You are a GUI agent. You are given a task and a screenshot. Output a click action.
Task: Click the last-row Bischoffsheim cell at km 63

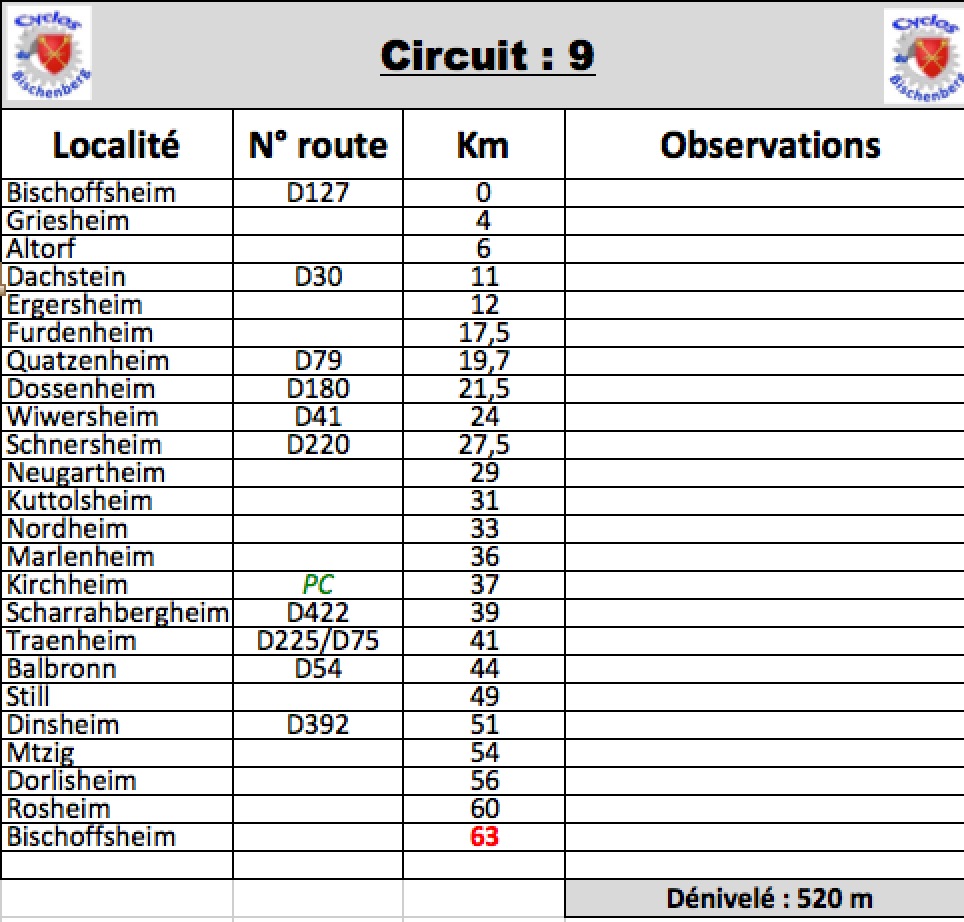[117, 837]
